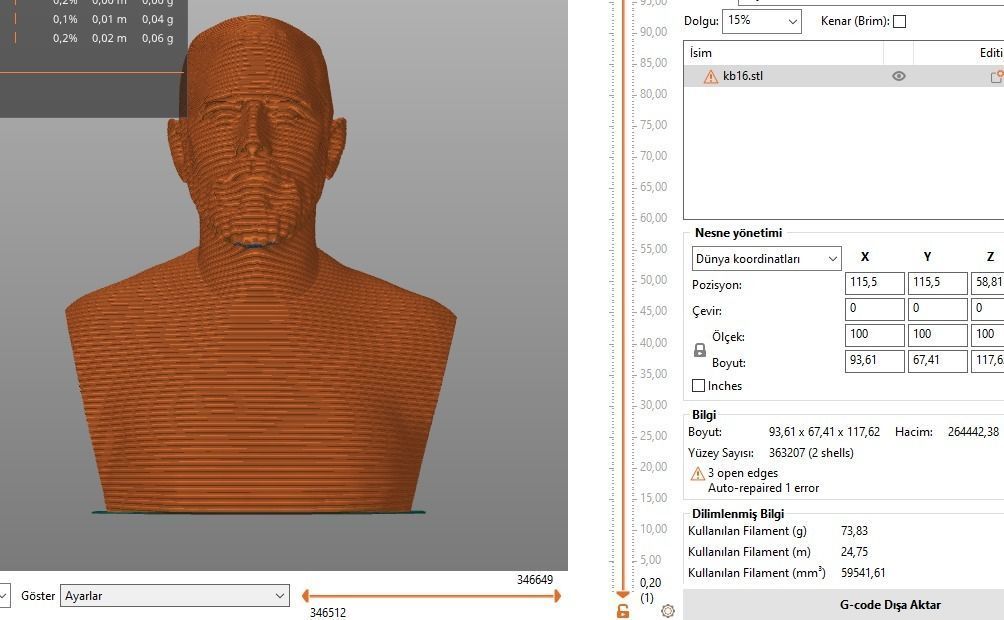Click the Çevir Z rotation field

(987, 309)
